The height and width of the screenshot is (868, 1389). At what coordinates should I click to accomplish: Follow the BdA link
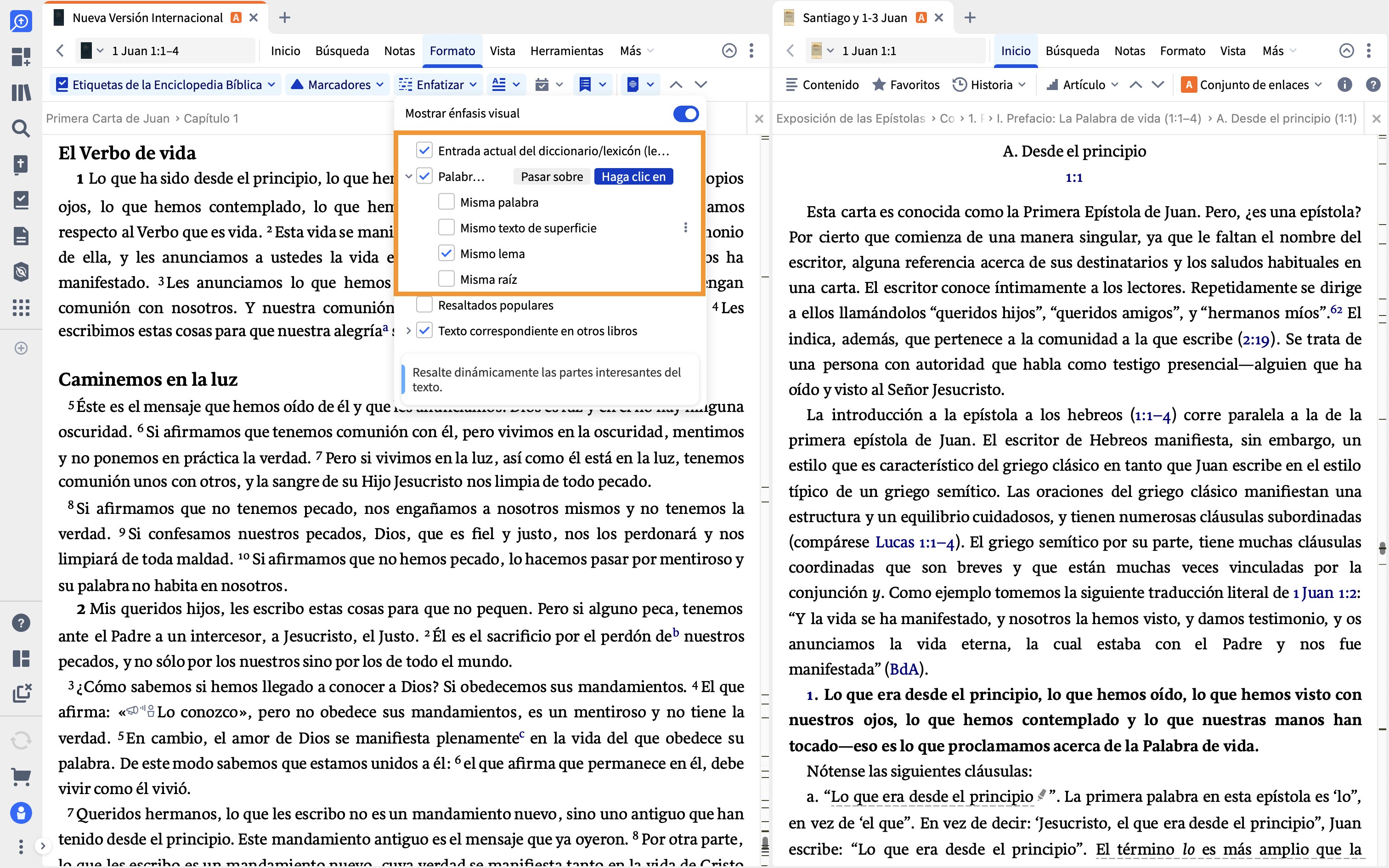[904, 669]
